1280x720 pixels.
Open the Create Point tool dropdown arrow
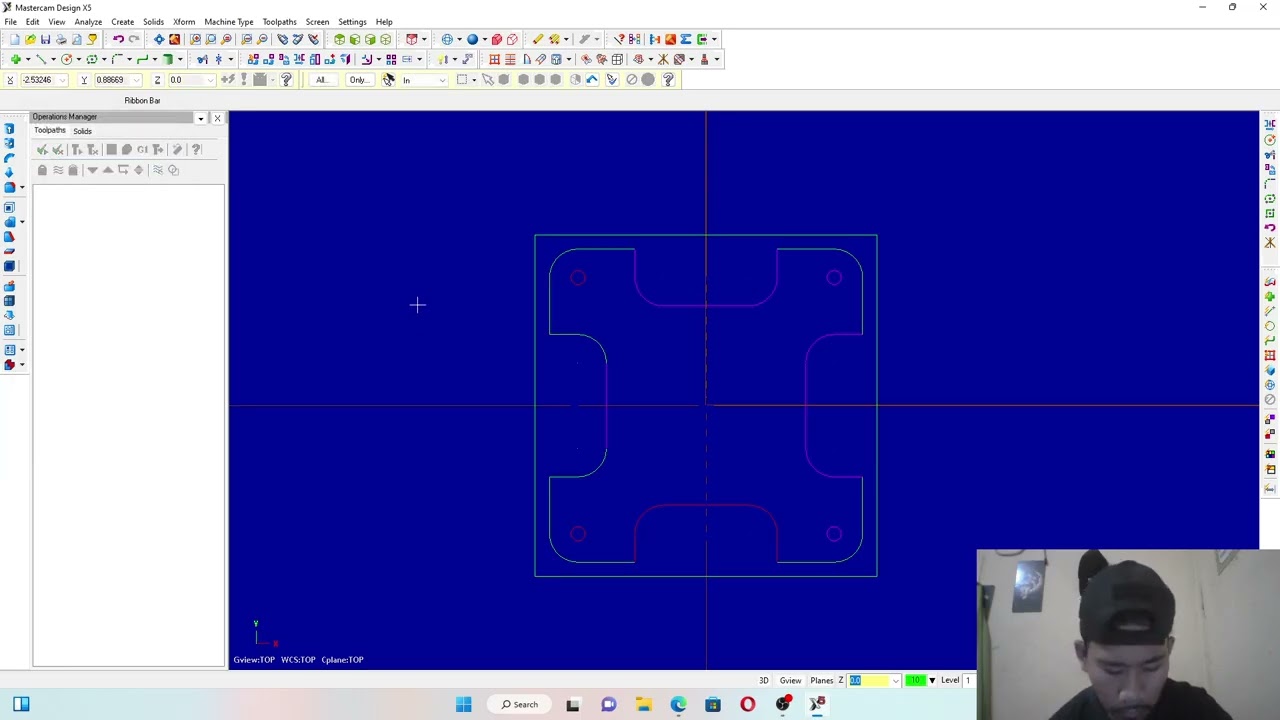tap(28, 59)
